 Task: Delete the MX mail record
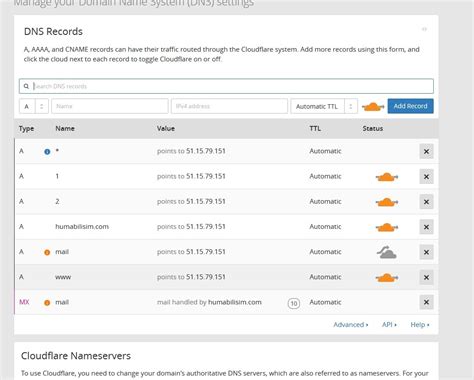click(x=426, y=302)
